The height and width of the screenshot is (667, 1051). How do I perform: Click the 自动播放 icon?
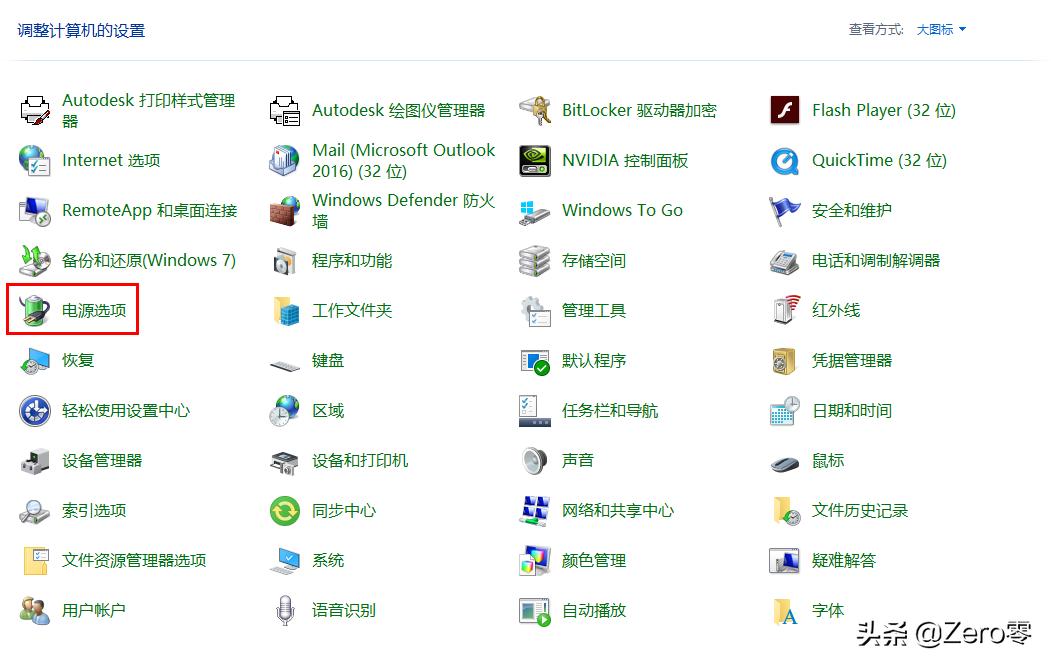(535, 611)
